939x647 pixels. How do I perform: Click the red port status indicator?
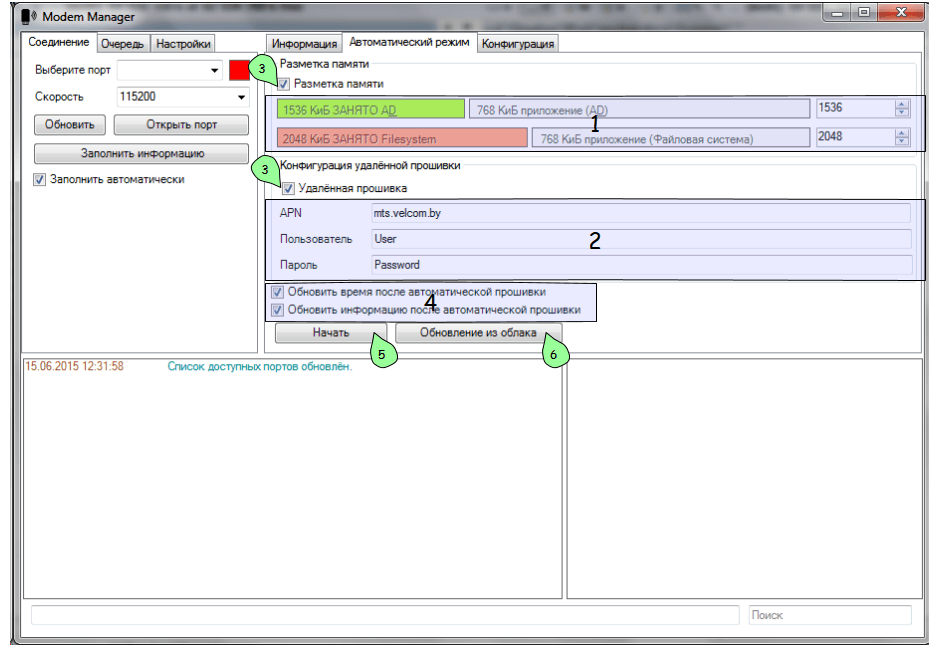click(239, 70)
